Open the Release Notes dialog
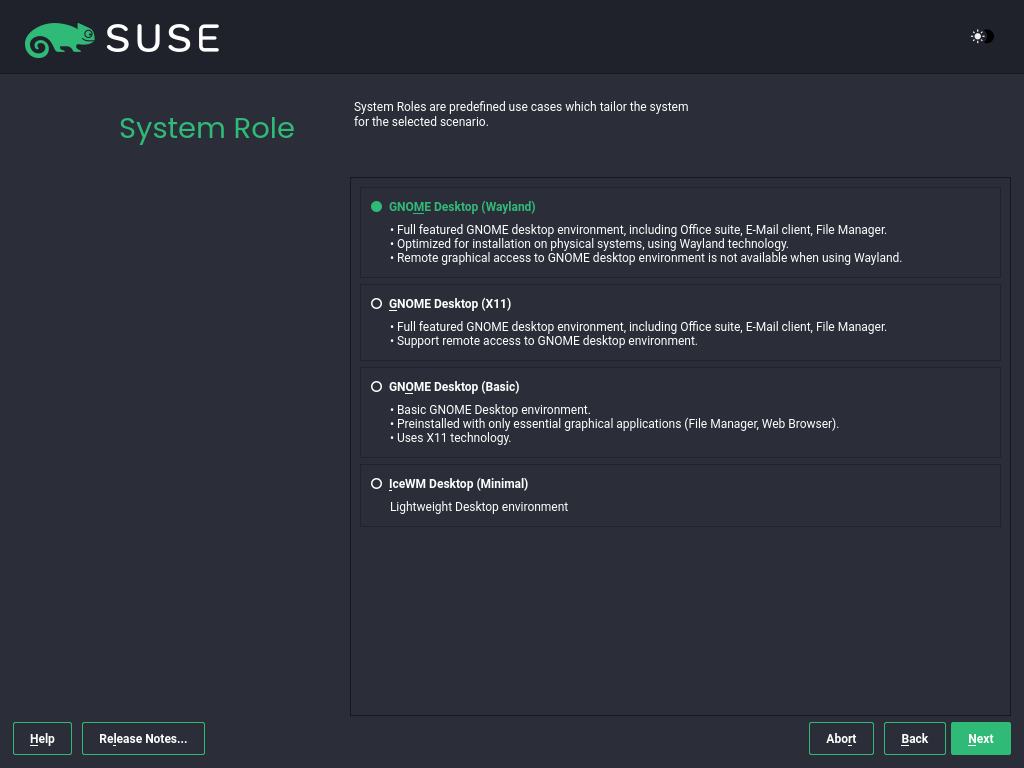 click(x=143, y=738)
